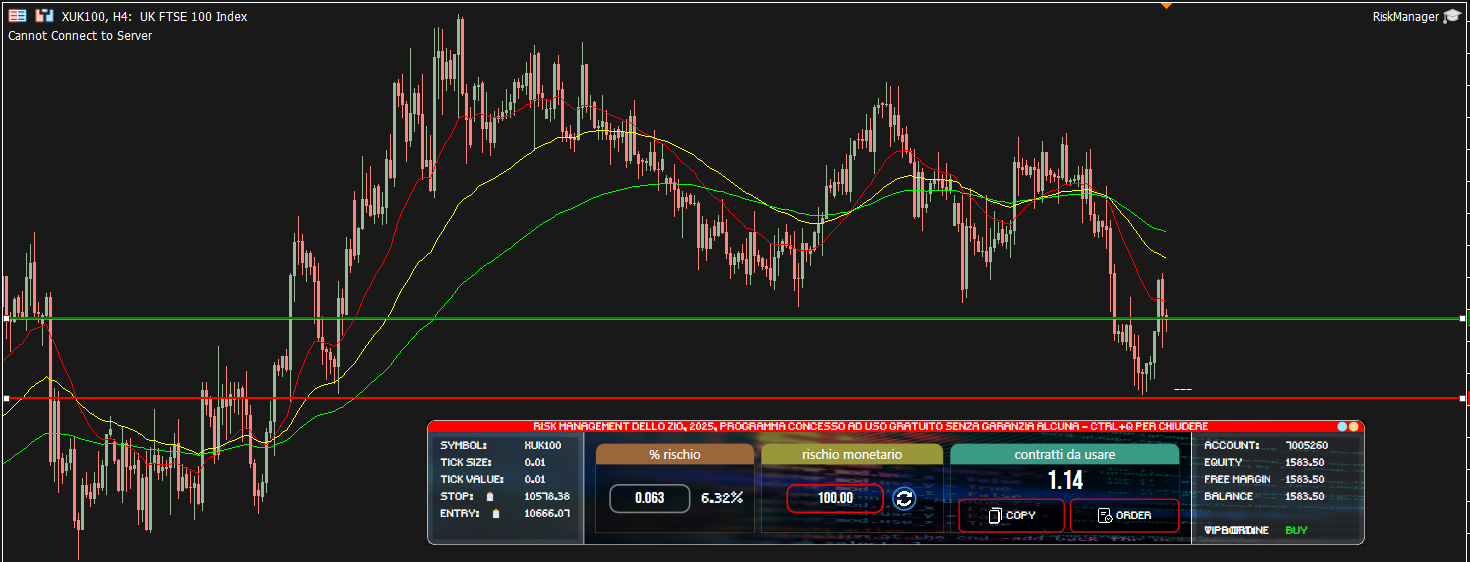The image size is (1470, 562).
Task: Open the depth of market icon
Action: [x=44, y=16]
